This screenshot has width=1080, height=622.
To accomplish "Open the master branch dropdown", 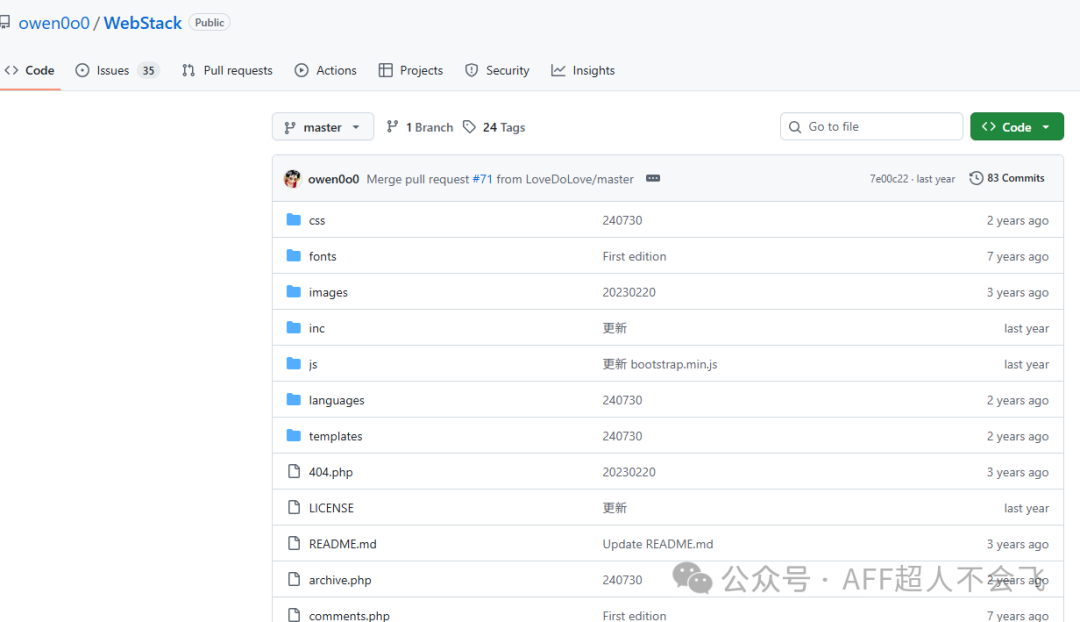I will click(322, 127).
